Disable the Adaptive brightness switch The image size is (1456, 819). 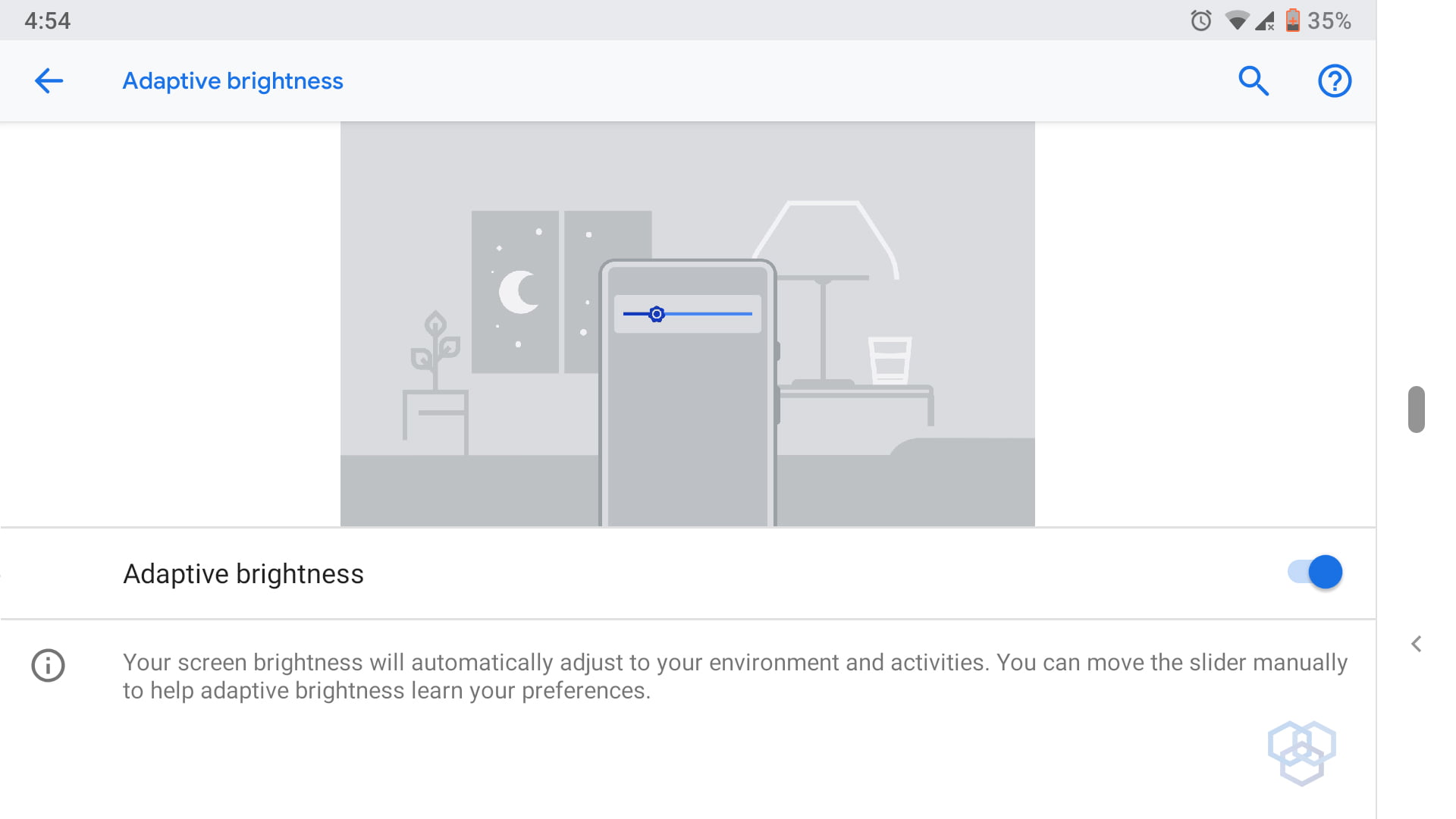coord(1315,572)
